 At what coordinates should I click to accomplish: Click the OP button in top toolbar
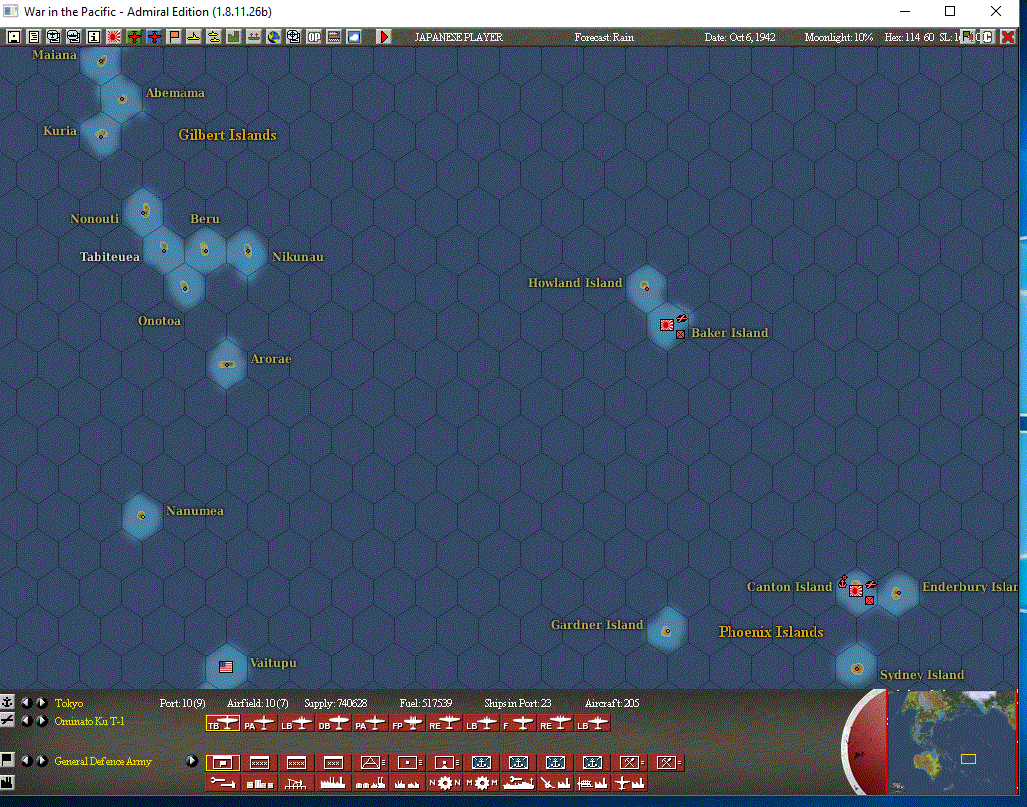pyautogui.click(x=314, y=37)
